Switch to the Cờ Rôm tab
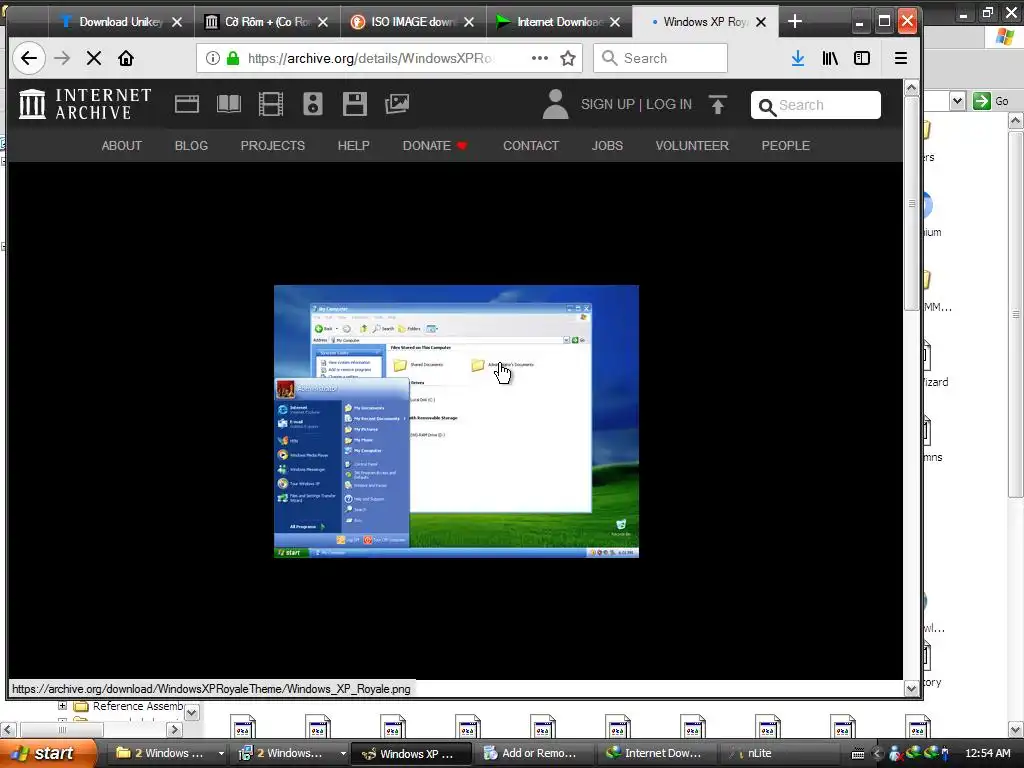Image resolution: width=1024 pixels, height=768 pixels. (x=266, y=22)
